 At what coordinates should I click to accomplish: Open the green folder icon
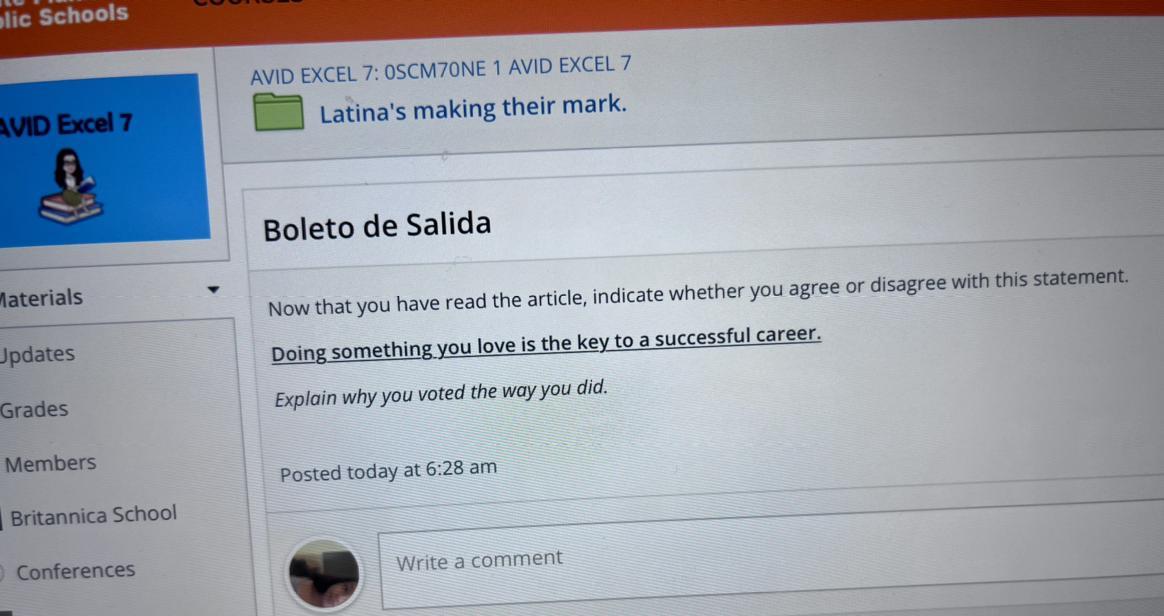click(x=279, y=112)
